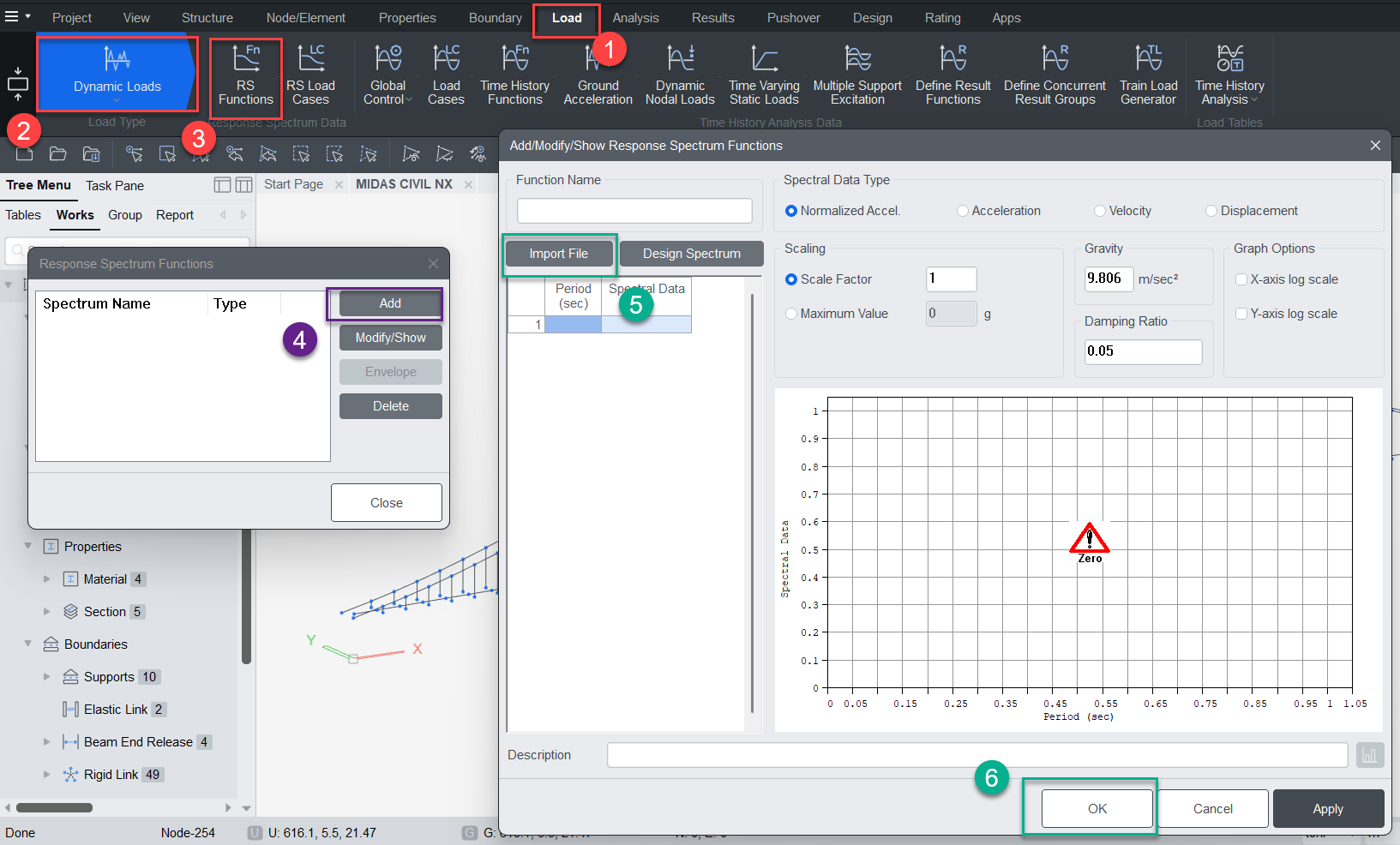The height and width of the screenshot is (845, 1400).
Task: Switch to the Task Pane tab
Action: [115, 186]
